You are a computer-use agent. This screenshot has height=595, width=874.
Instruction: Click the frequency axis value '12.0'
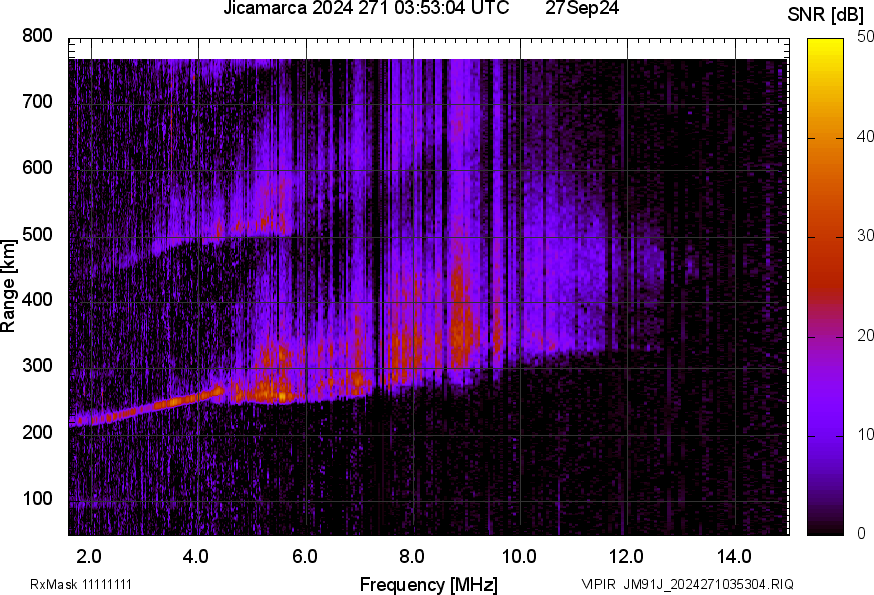point(626,557)
